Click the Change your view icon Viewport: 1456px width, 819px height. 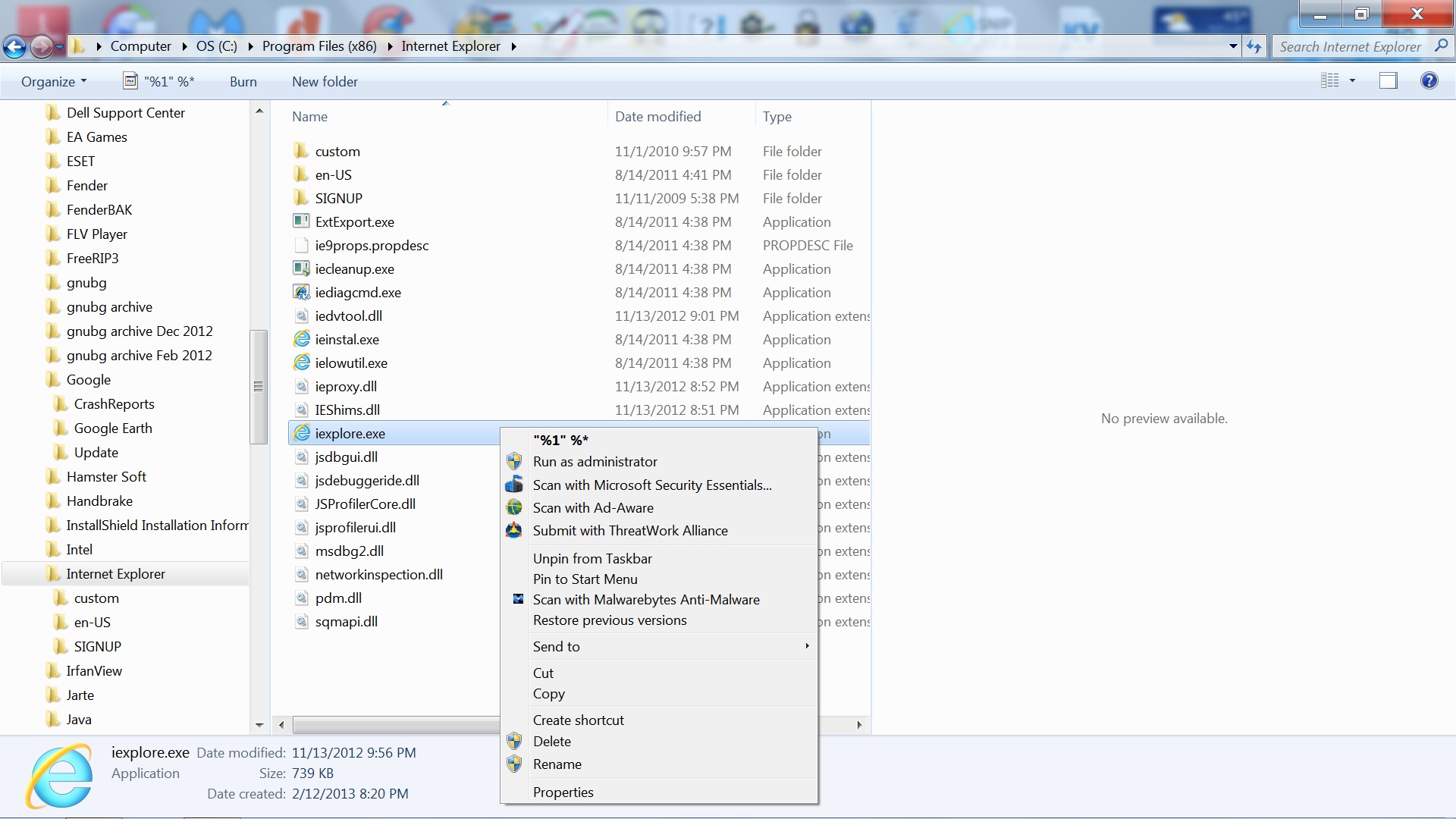tap(1330, 80)
